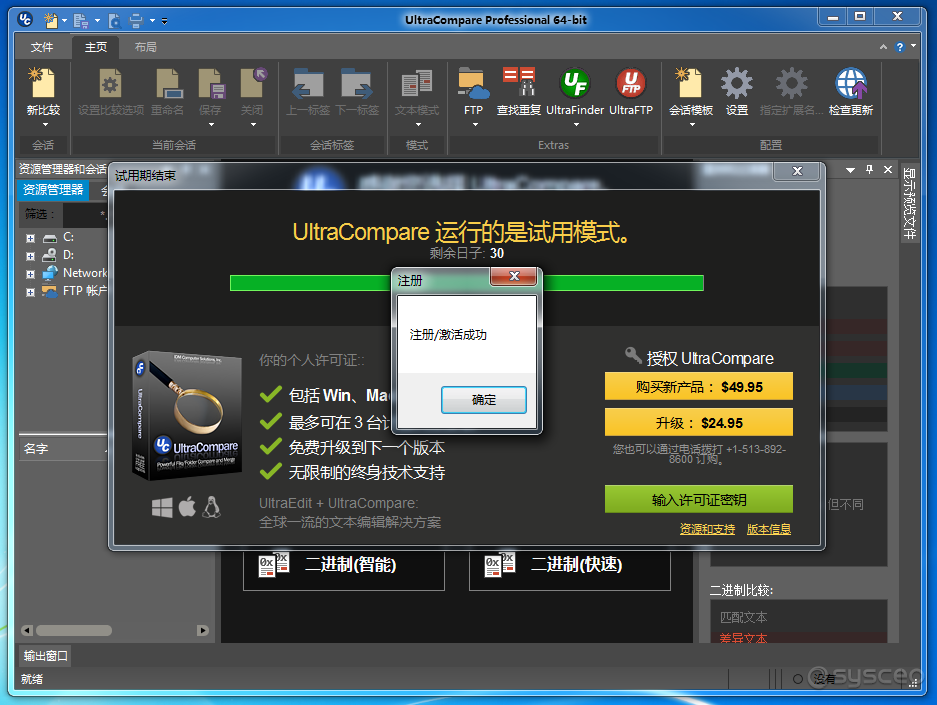Image resolution: width=937 pixels, height=705 pixels.
Task: Click the help question mark icon
Action: 900,47
